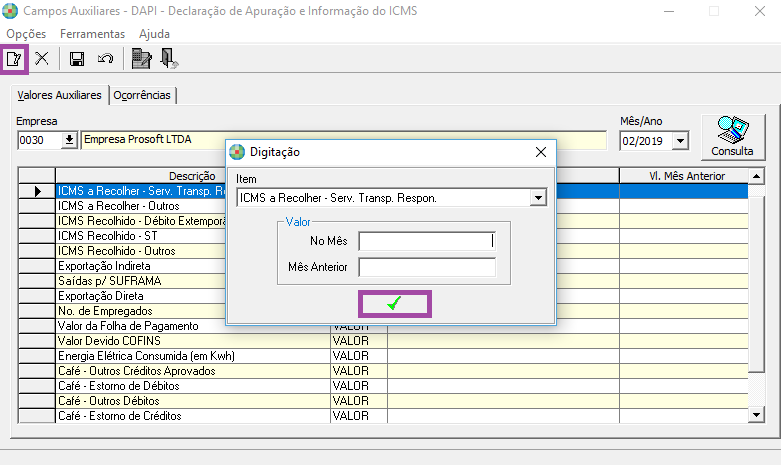Click the Delete X toolbar icon
The height and width of the screenshot is (465, 781).
42,59
